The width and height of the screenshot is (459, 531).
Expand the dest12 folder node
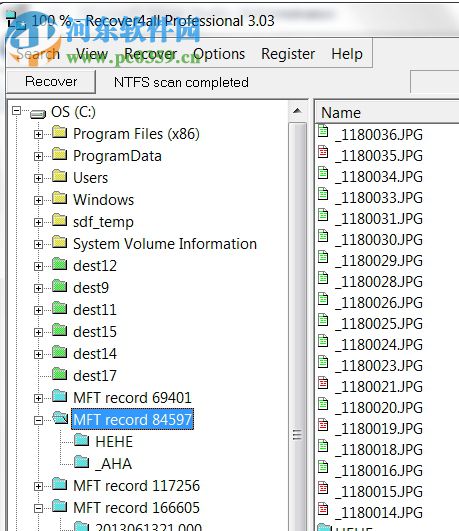click(x=38, y=267)
